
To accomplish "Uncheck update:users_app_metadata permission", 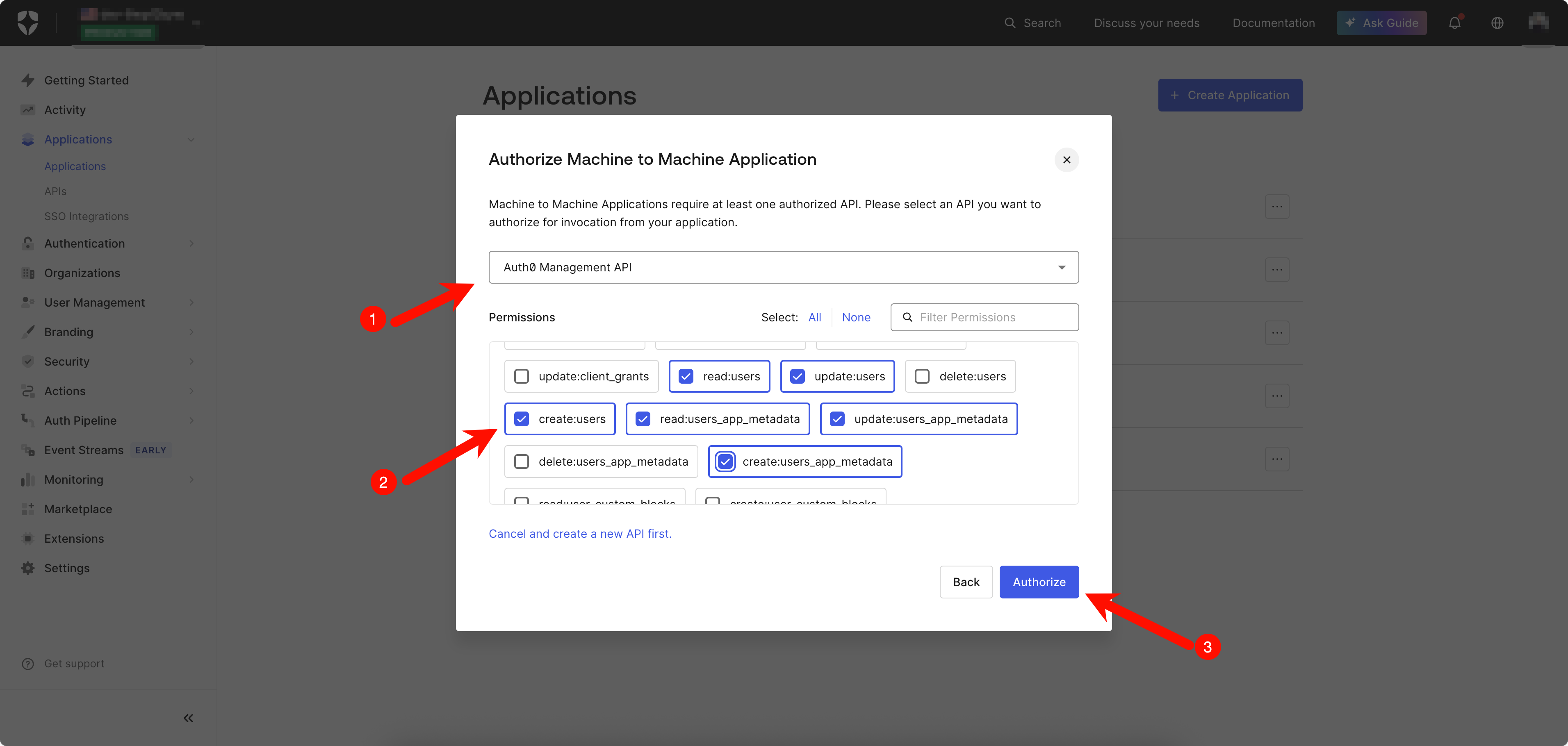I will tap(837, 419).
